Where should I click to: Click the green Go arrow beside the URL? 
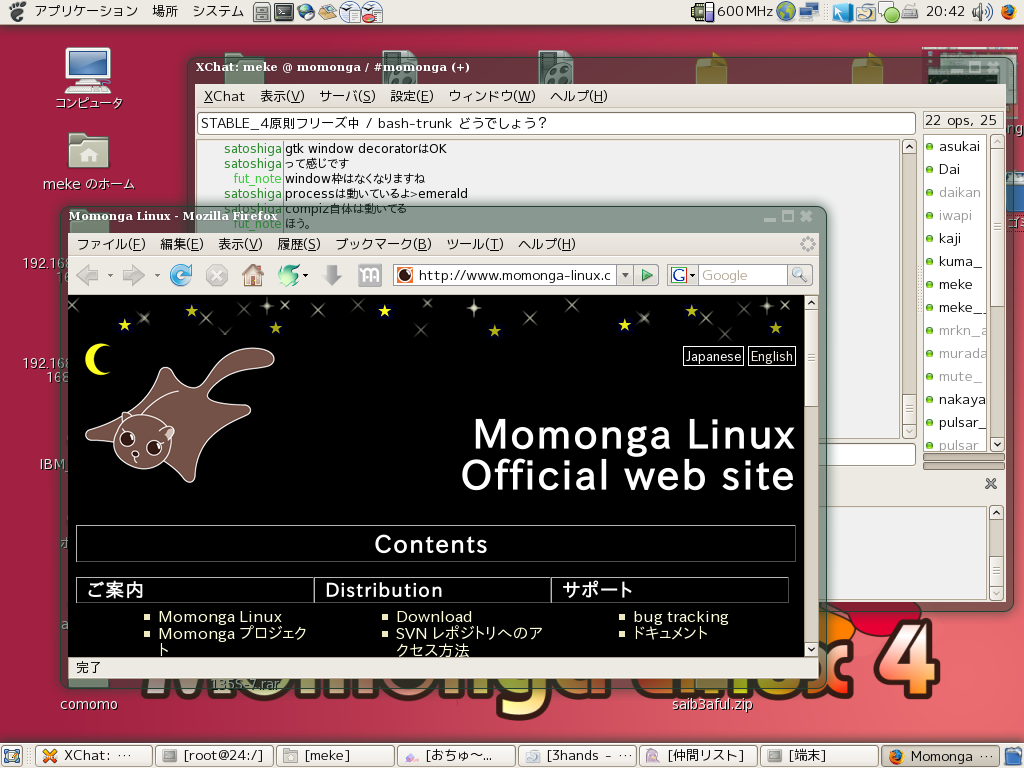point(647,275)
